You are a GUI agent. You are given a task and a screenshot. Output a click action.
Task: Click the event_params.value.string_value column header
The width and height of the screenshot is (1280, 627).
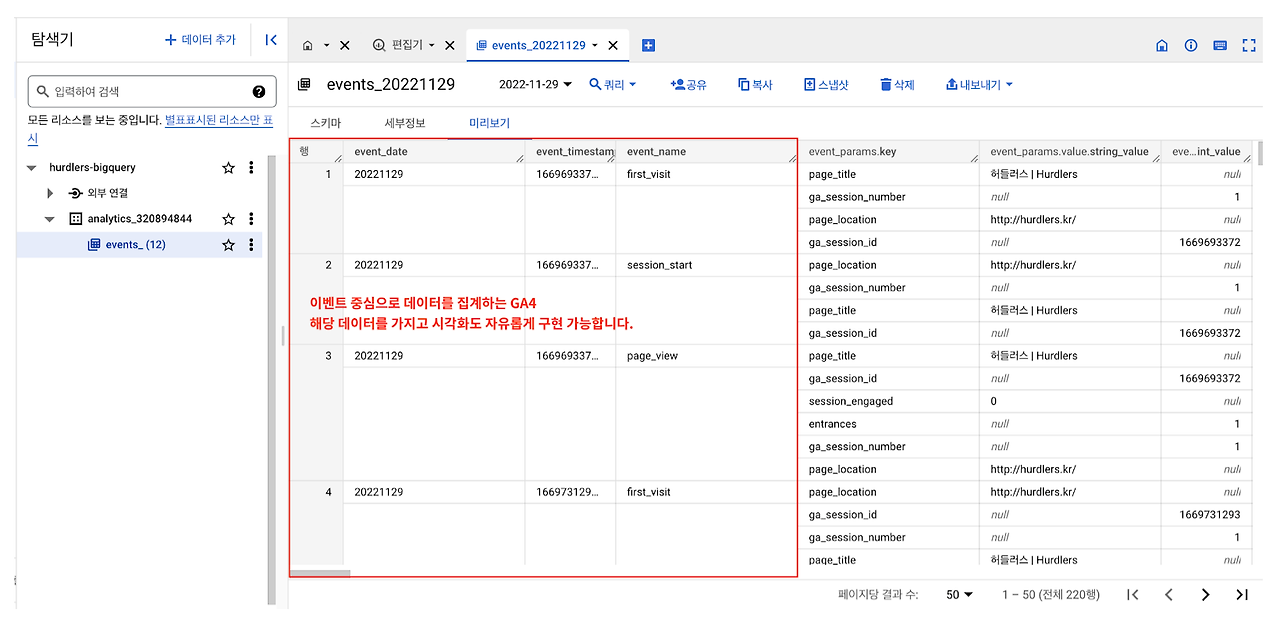pyautogui.click(x=1070, y=152)
